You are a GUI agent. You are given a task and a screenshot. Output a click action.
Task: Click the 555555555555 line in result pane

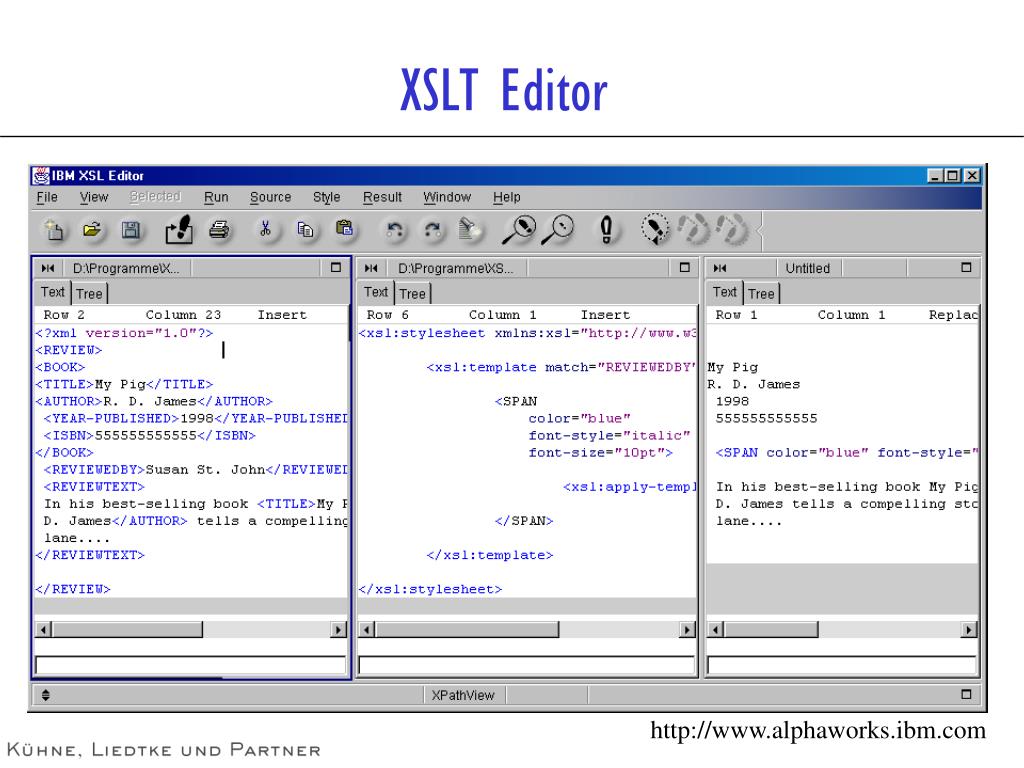[766, 419]
